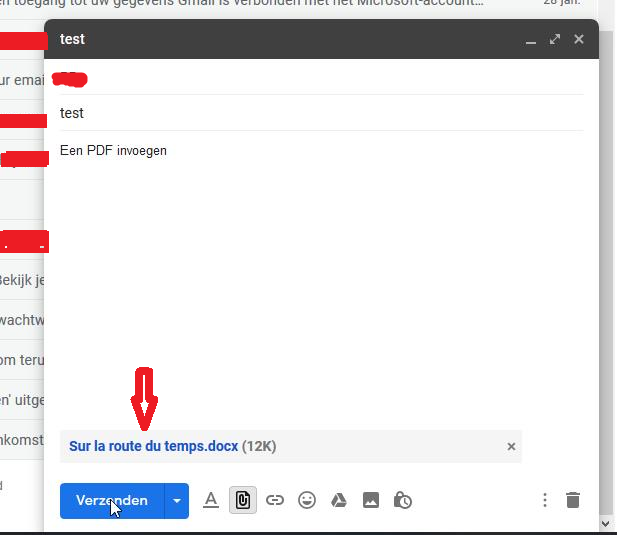Close the compose window
Screen dimensions: 617x535
[579, 40]
